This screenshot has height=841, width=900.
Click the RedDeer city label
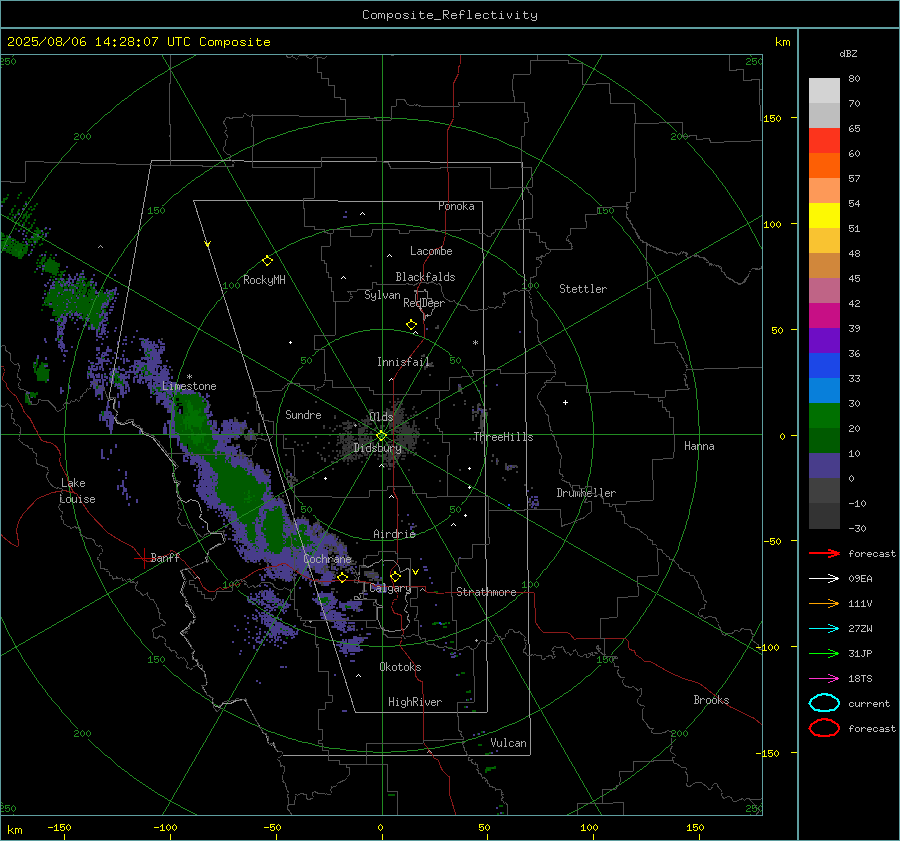pyautogui.click(x=424, y=303)
